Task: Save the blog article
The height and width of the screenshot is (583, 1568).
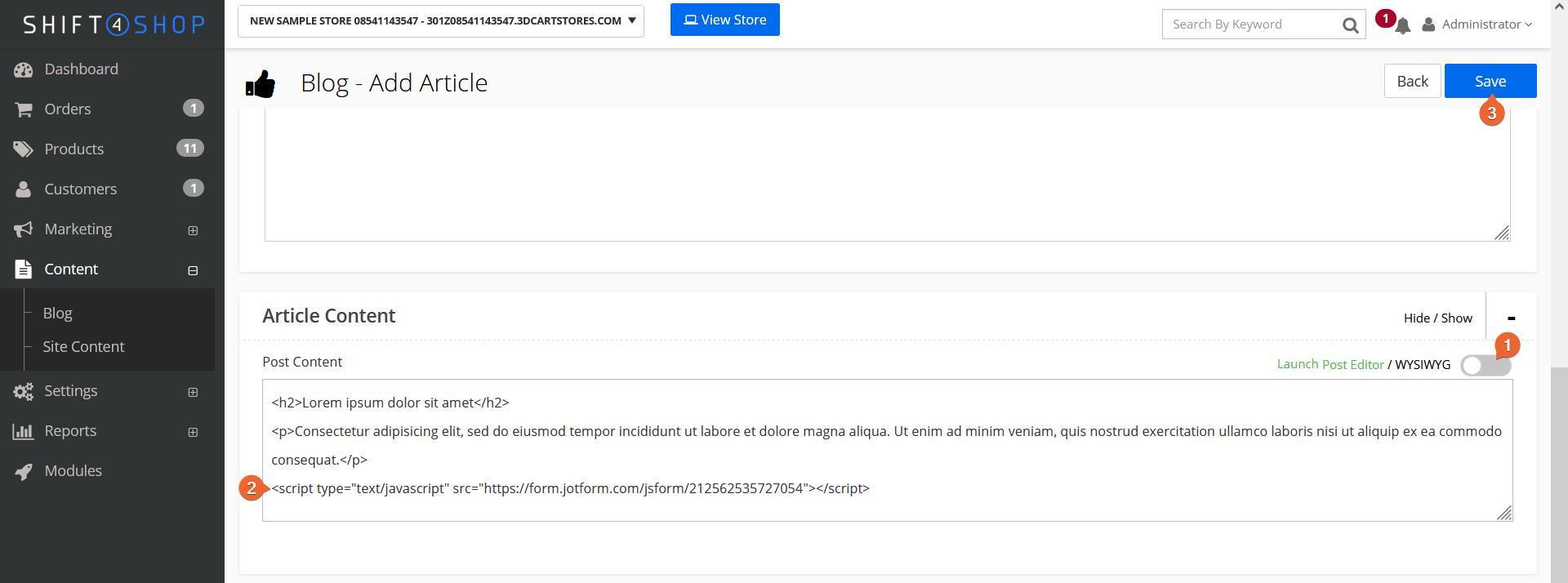Action: click(x=1490, y=81)
